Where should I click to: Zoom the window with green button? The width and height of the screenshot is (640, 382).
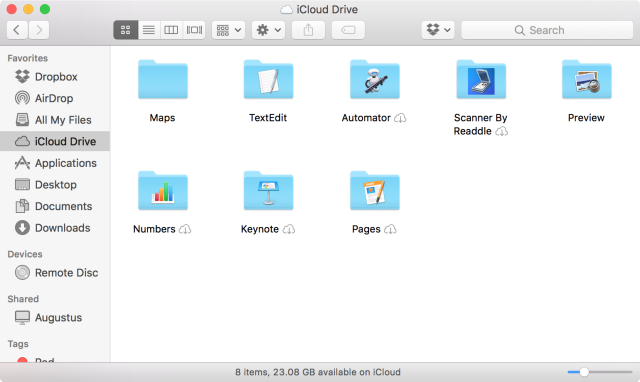click(x=45, y=9)
